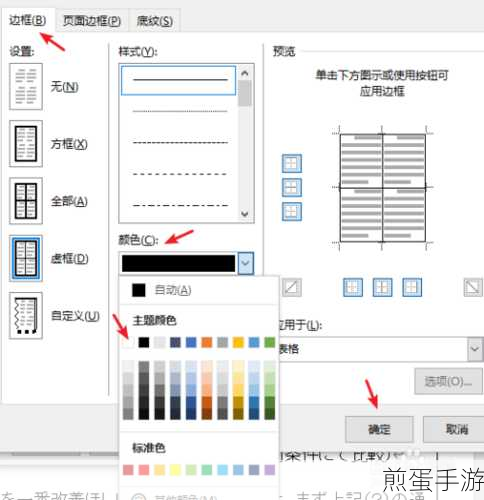The image size is (484, 500).
Task: Pick the dark blue-gray theme color swatch
Action: tap(175, 342)
